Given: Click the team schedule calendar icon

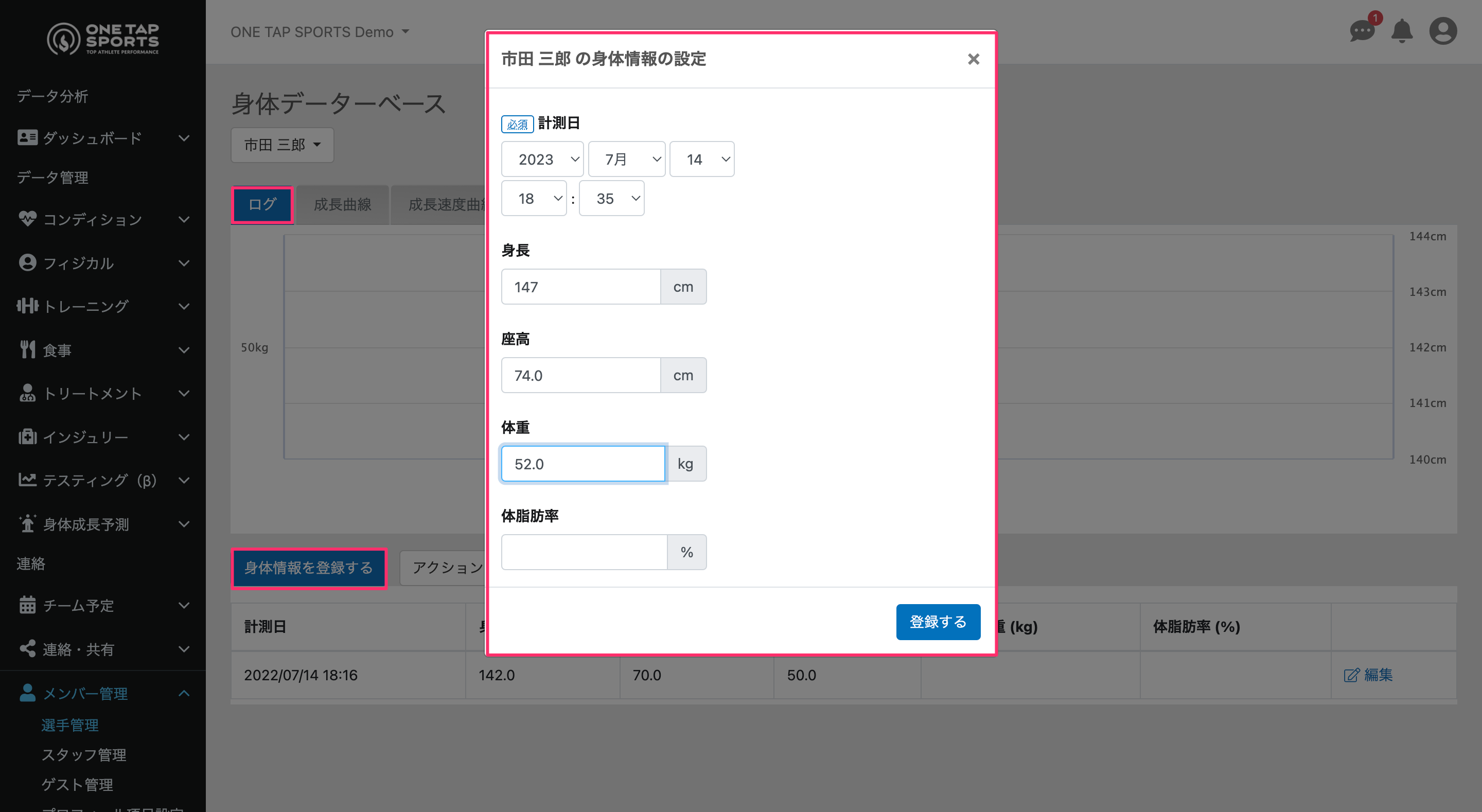Looking at the screenshot, I should point(27,605).
